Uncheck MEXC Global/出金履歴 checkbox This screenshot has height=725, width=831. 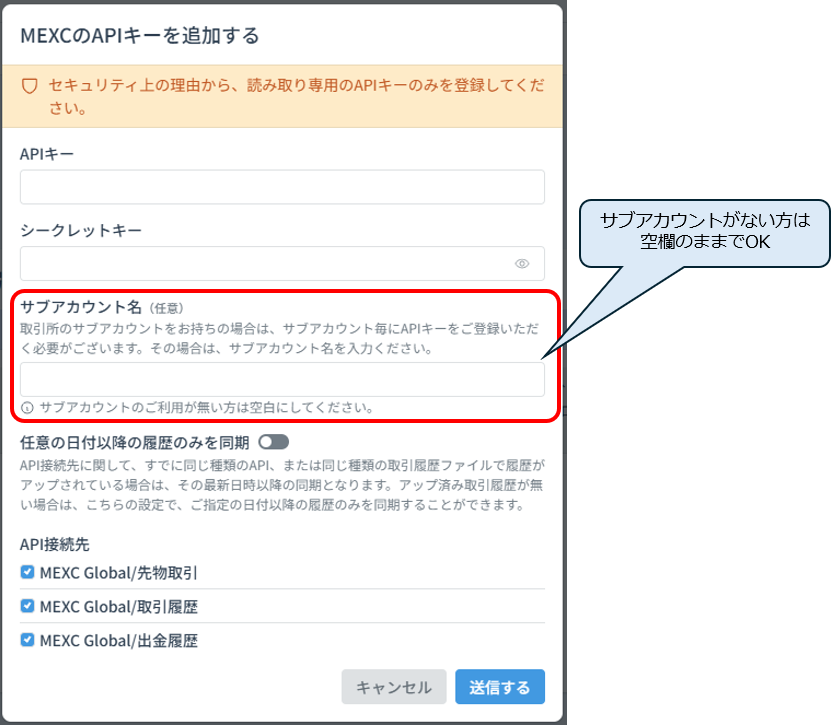27,640
